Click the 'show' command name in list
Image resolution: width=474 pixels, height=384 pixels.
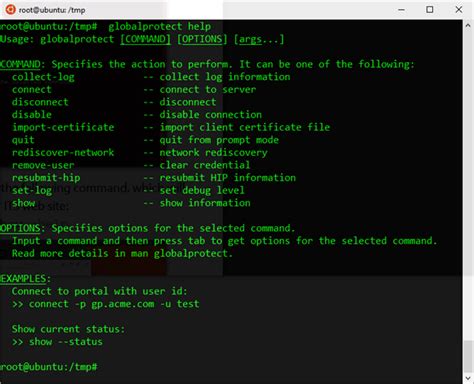[x=23, y=203]
